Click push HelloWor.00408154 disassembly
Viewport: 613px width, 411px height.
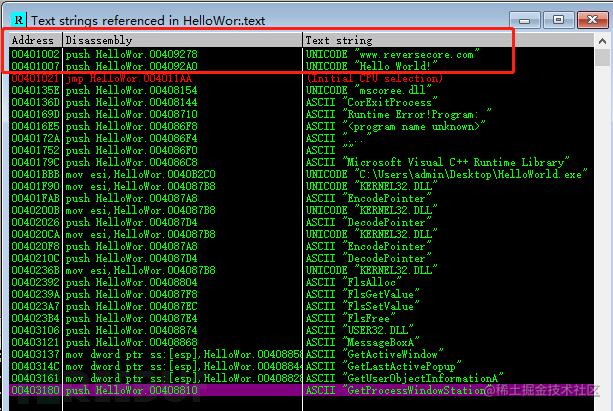[x=131, y=90]
